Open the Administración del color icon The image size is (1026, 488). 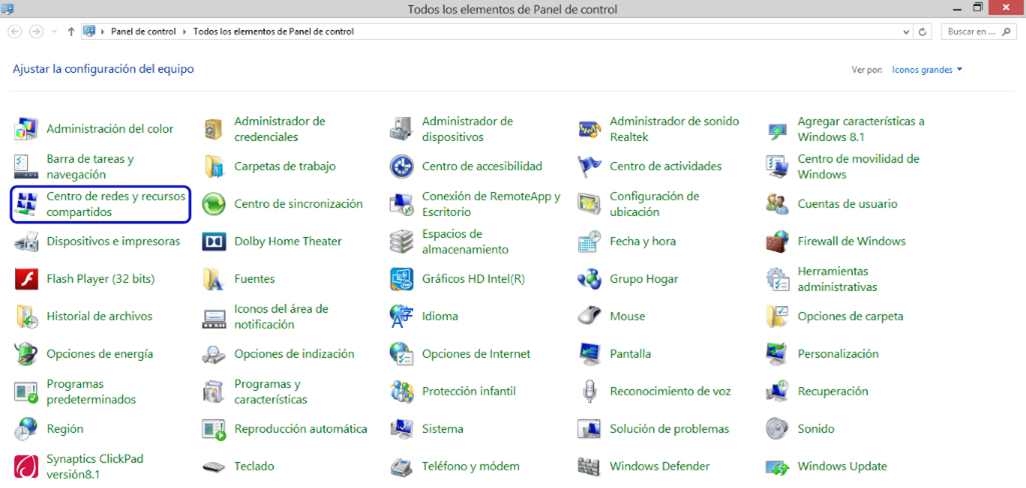[x=26, y=130]
